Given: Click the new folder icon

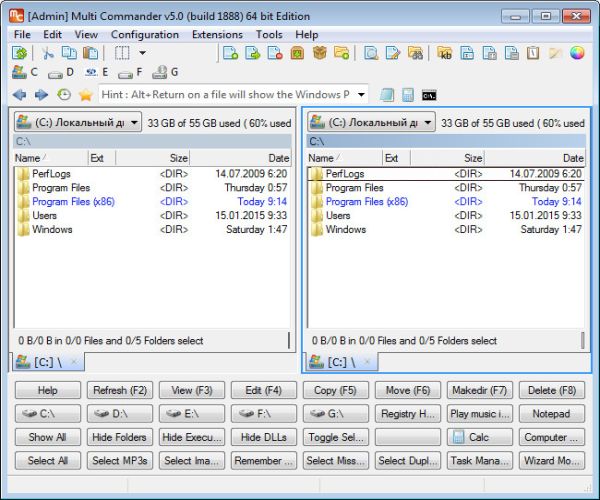Looking at the screenshot, I should pyautogui.click(x=341, y=53).
